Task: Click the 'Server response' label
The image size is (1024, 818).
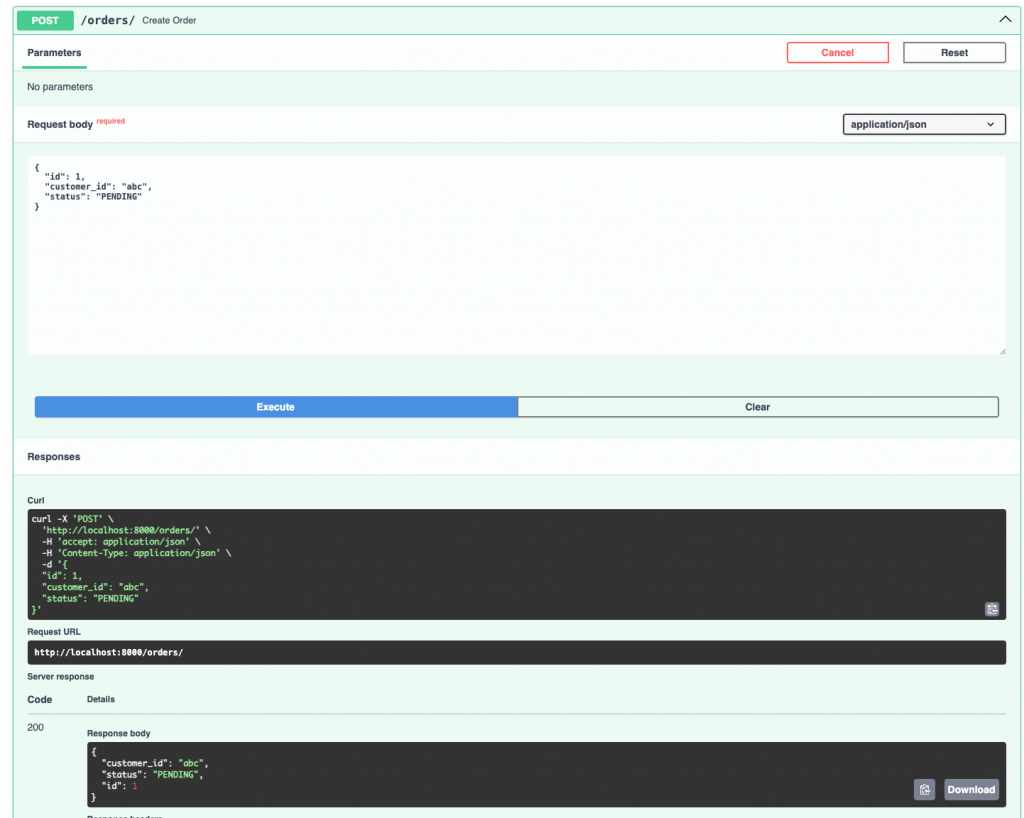Action: click(x=61, y=676)
